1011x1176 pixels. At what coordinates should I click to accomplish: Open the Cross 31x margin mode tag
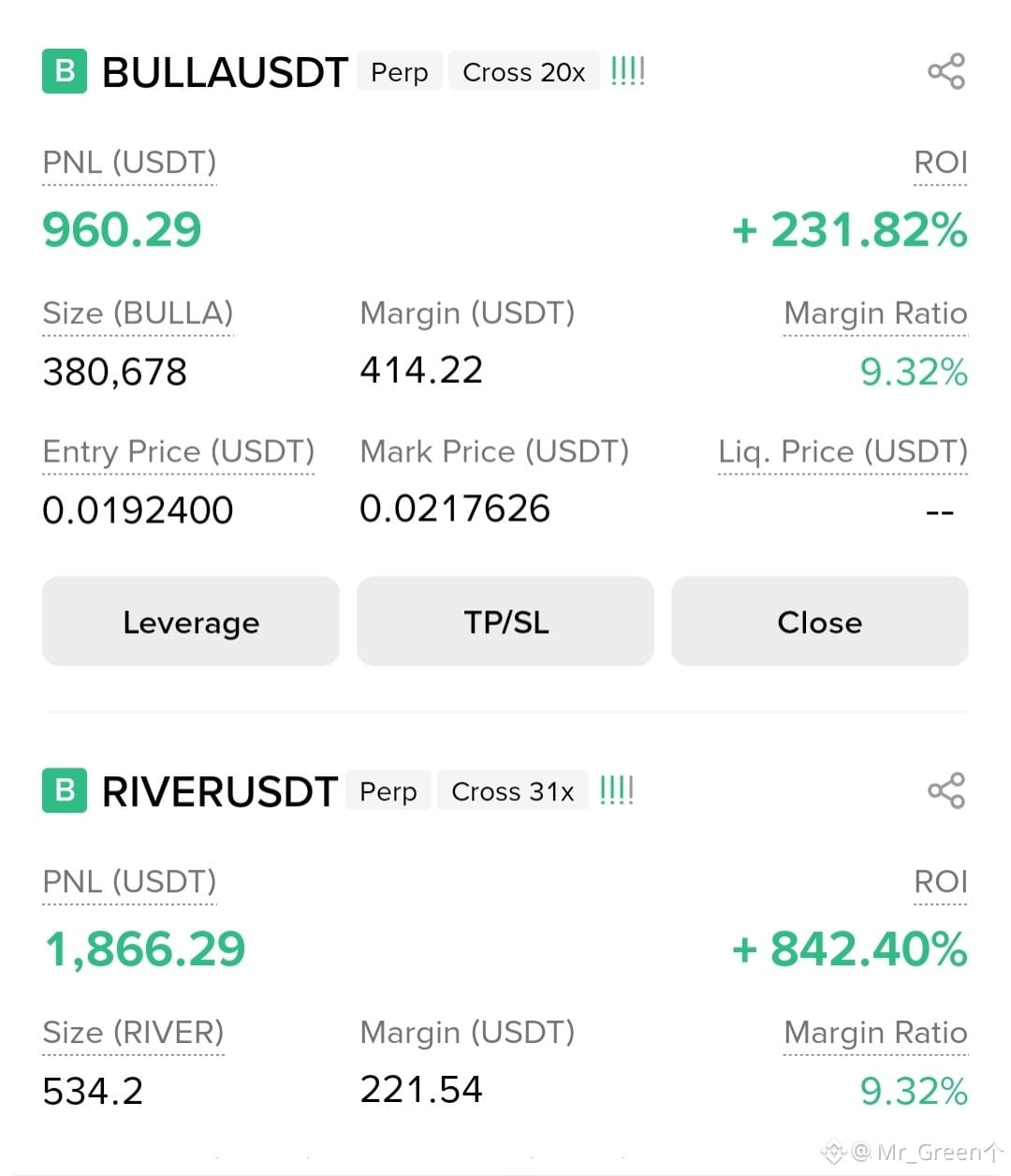[x=513, y=791]
